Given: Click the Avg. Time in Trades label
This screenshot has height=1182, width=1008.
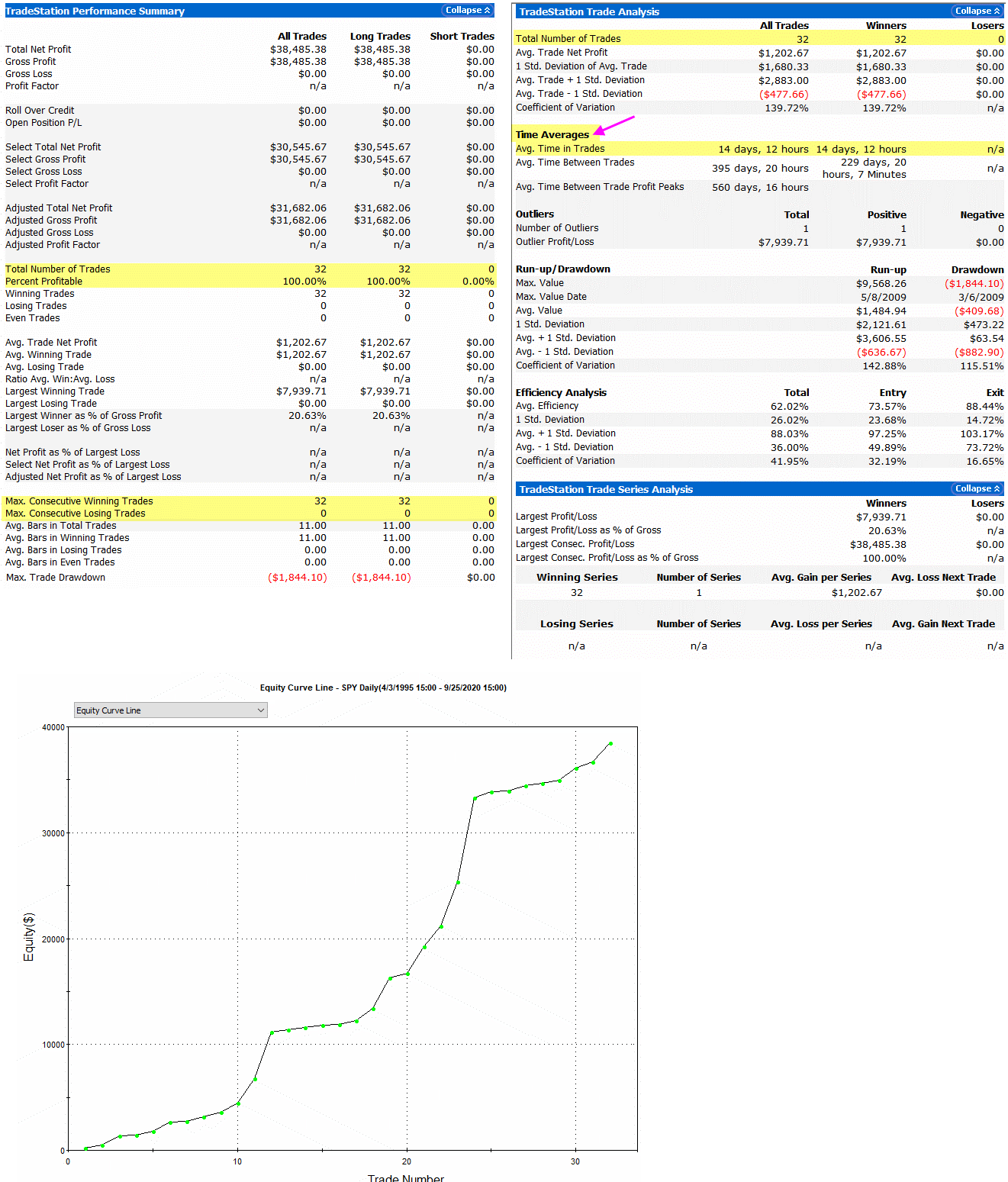Looking at the screenshot, I should pyautogui.click(x=560, y=149).
